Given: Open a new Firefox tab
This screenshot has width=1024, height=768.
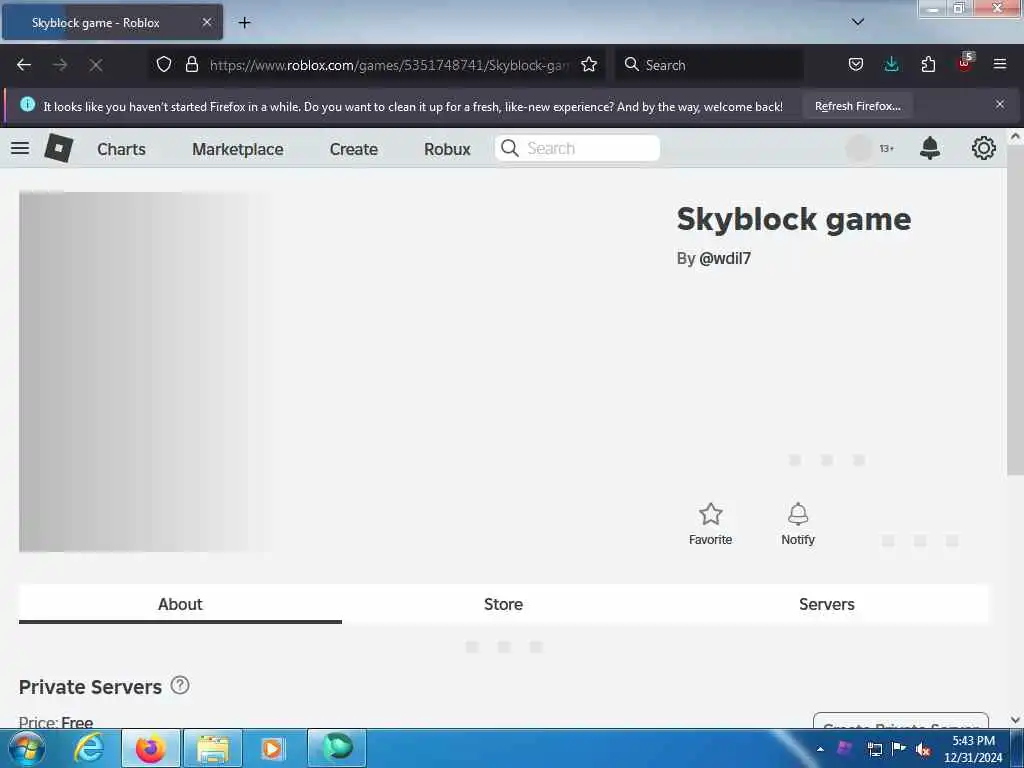Looking at the screenshot, I should (x=244, y=23).
